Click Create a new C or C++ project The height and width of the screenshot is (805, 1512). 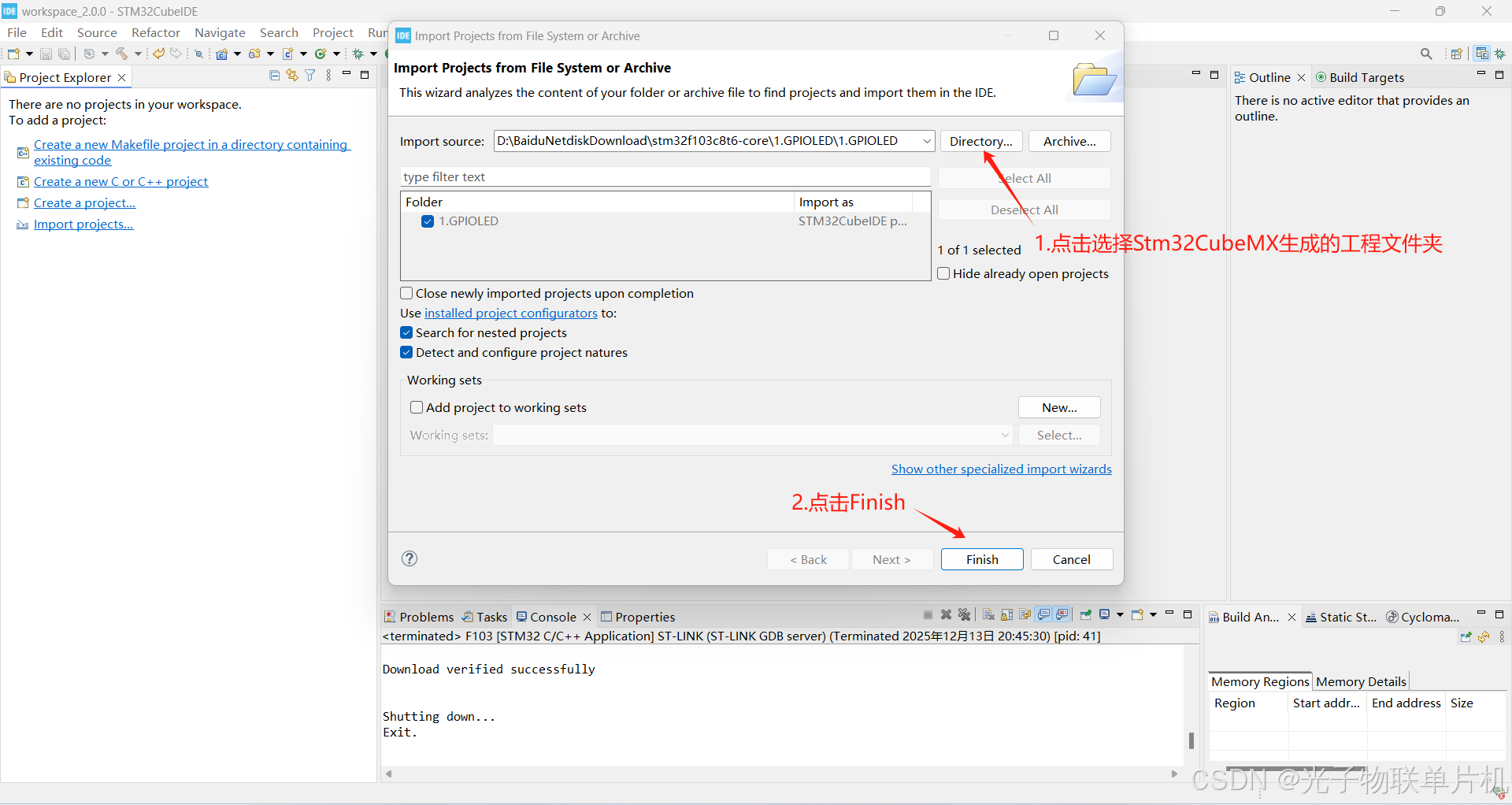(x=120, y=181)
